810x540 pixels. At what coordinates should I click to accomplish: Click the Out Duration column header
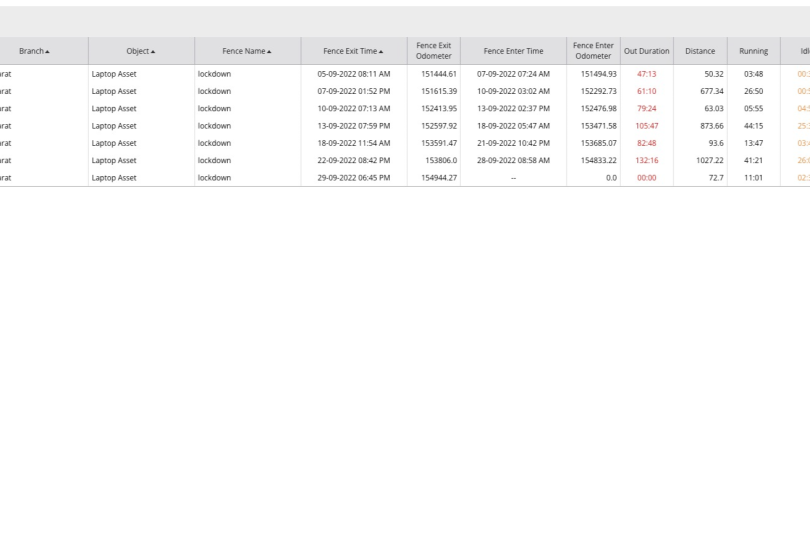(646, 51)
